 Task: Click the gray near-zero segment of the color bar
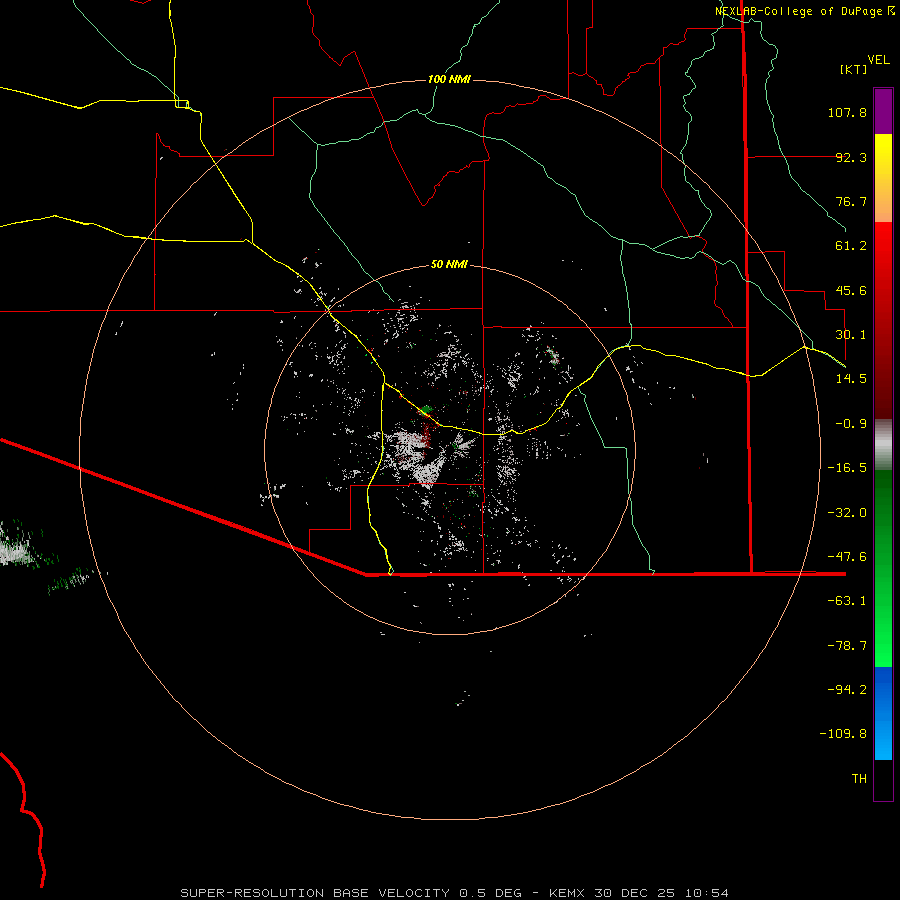pos(883,444)
